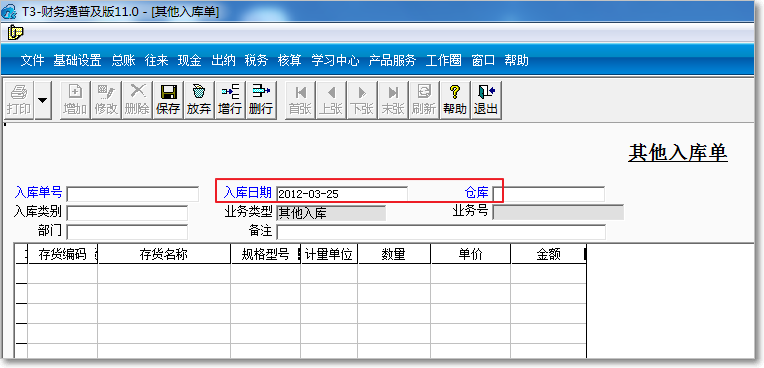Click the 规格型号 column header

tap(266, 254)
